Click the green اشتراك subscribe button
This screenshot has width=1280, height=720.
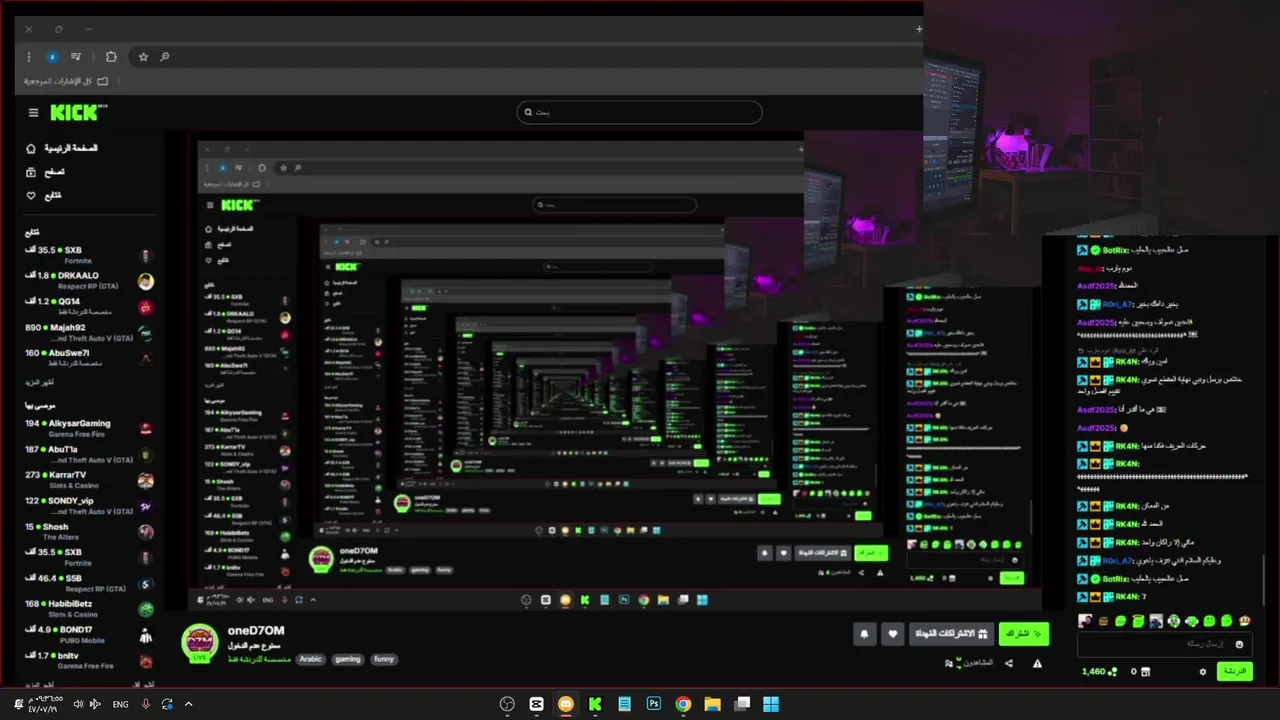1023,634
